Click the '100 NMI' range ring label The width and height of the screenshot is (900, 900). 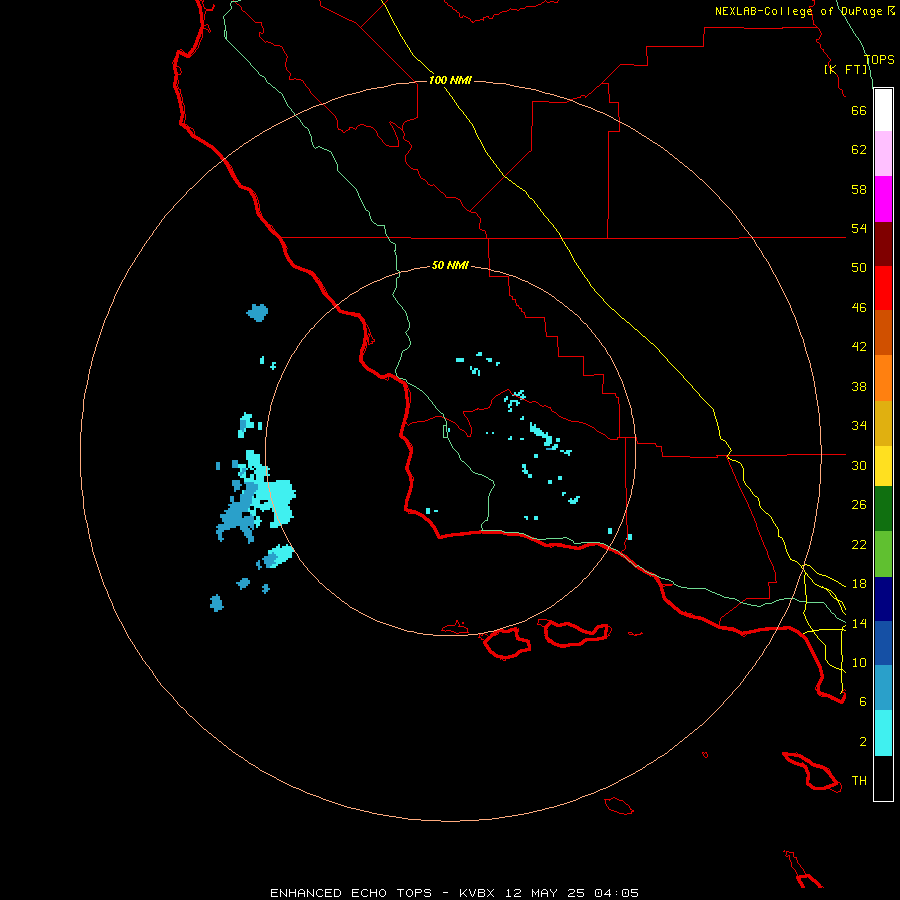point(450,80)
